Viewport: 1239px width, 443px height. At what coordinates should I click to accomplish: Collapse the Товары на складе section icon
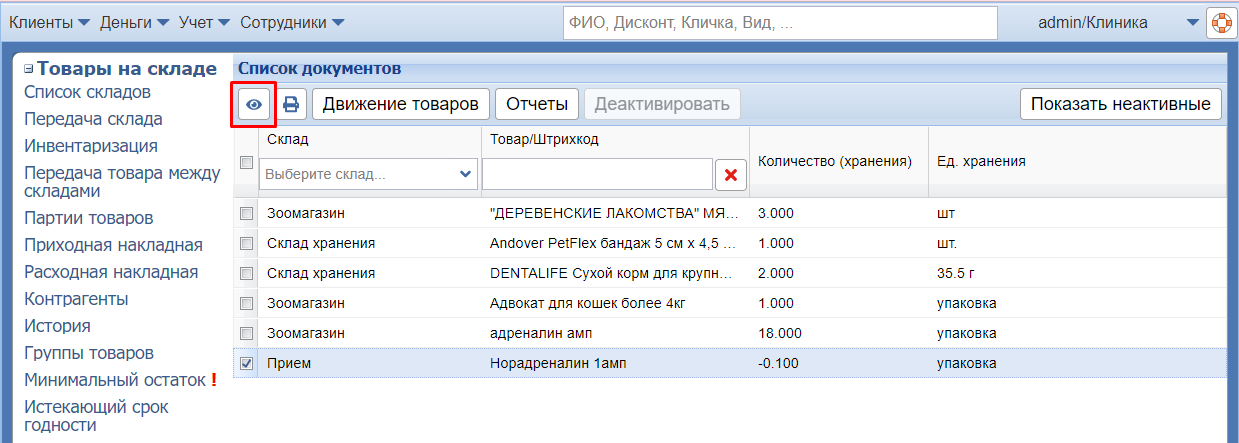(29, 70)
